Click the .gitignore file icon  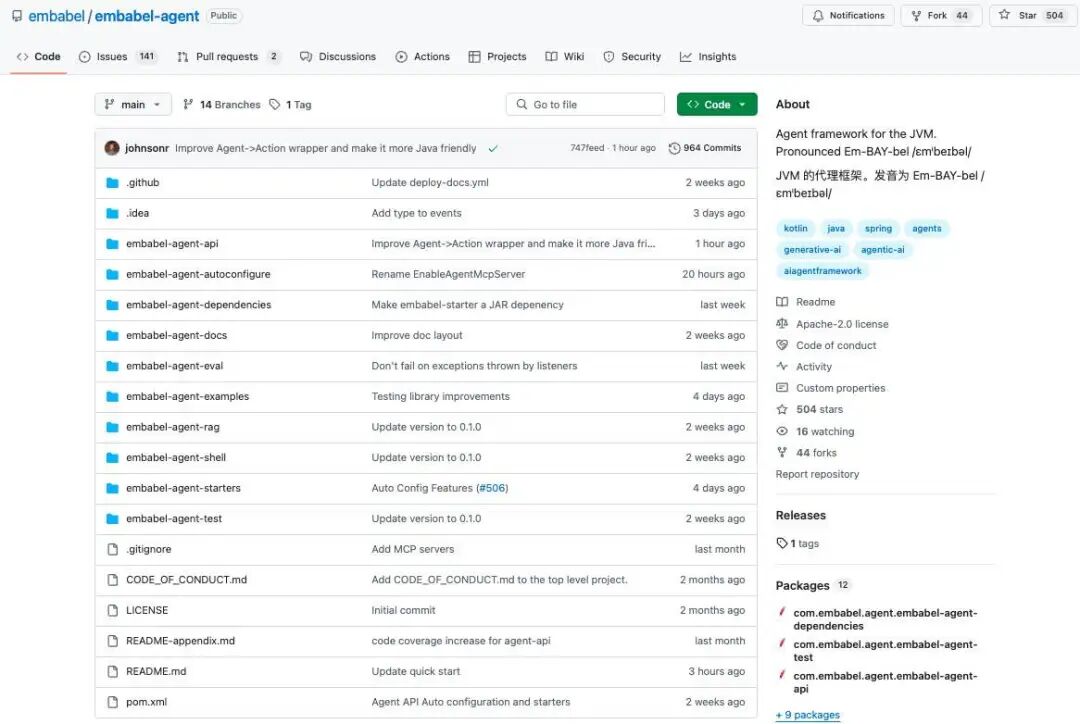[x=112, y=549]
